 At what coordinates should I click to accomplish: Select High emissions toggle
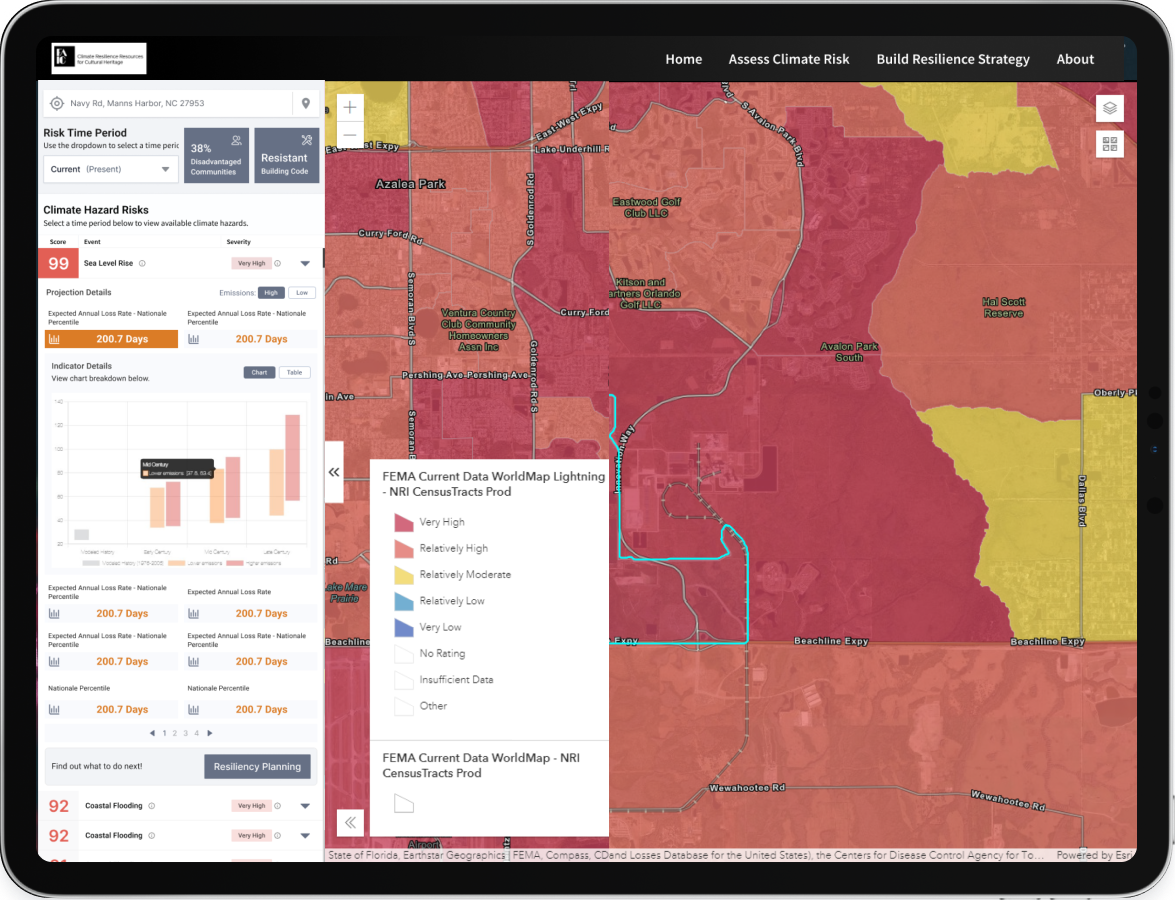click(270, 293)
